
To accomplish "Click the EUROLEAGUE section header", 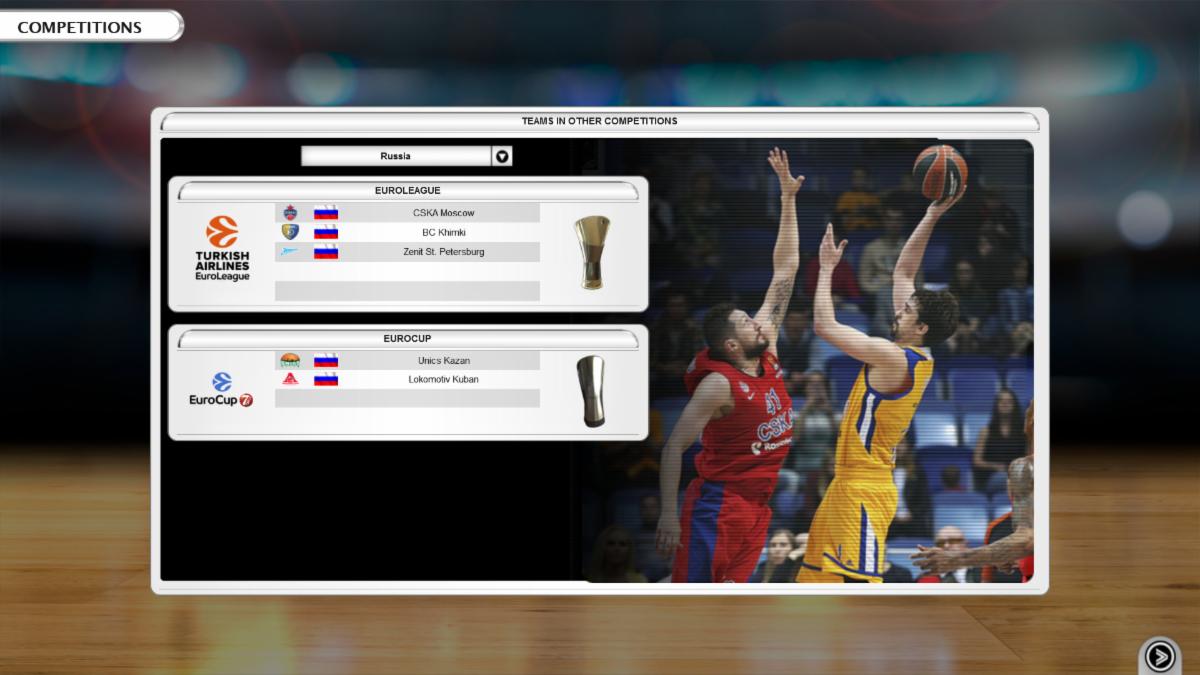I will coord(408,190).
